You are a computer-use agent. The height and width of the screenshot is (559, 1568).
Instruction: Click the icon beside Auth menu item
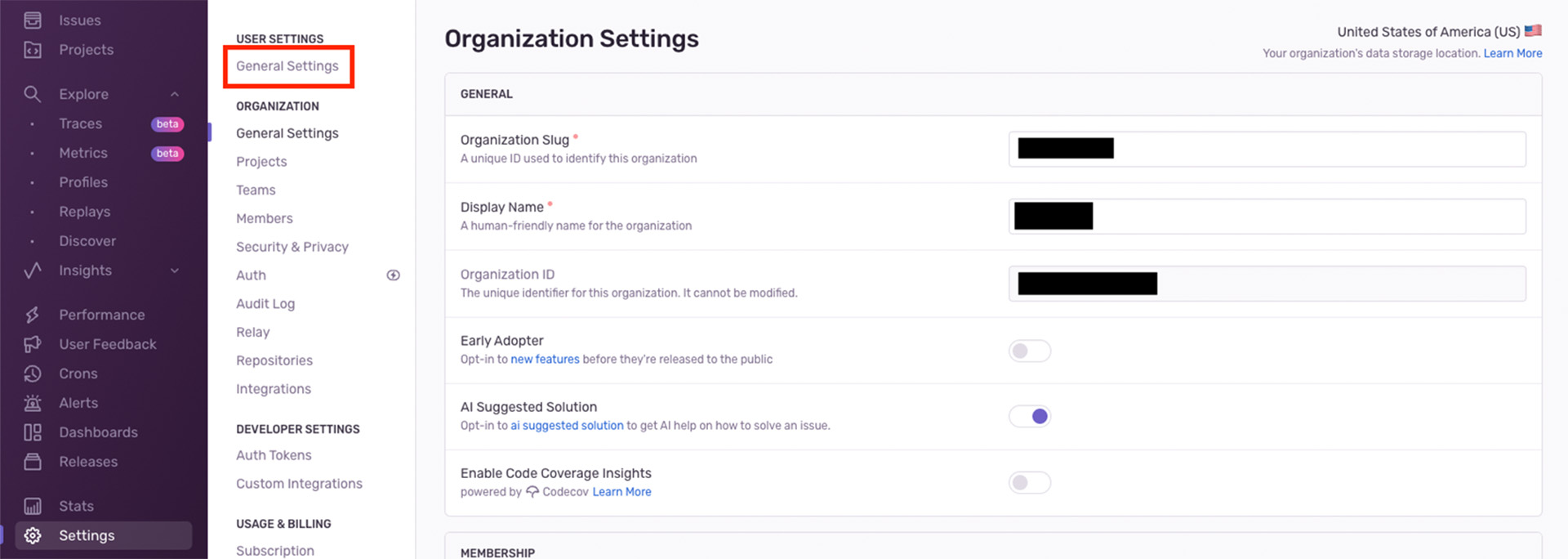[x=393, y=275]
